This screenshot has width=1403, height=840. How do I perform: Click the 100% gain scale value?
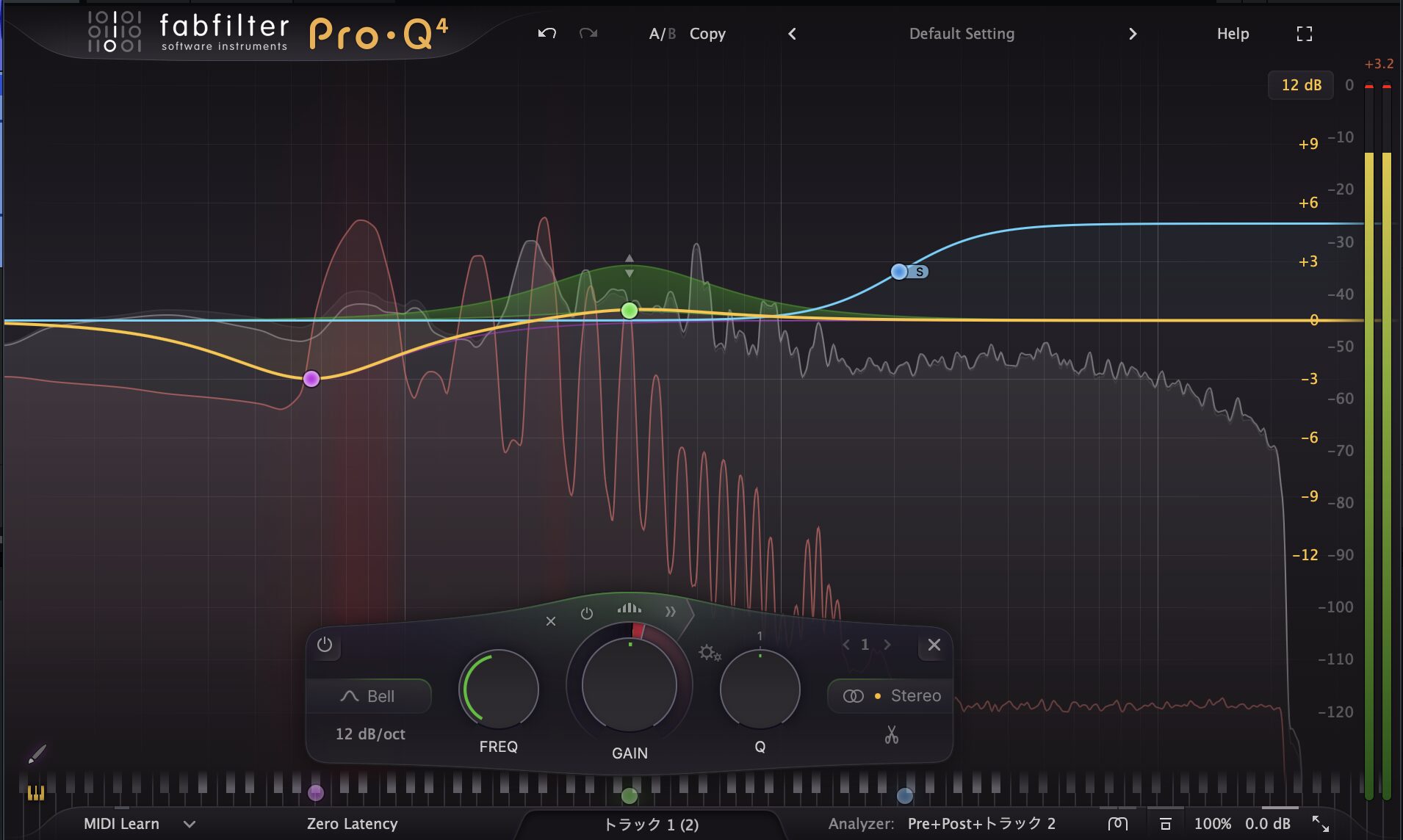(1212, 824)
